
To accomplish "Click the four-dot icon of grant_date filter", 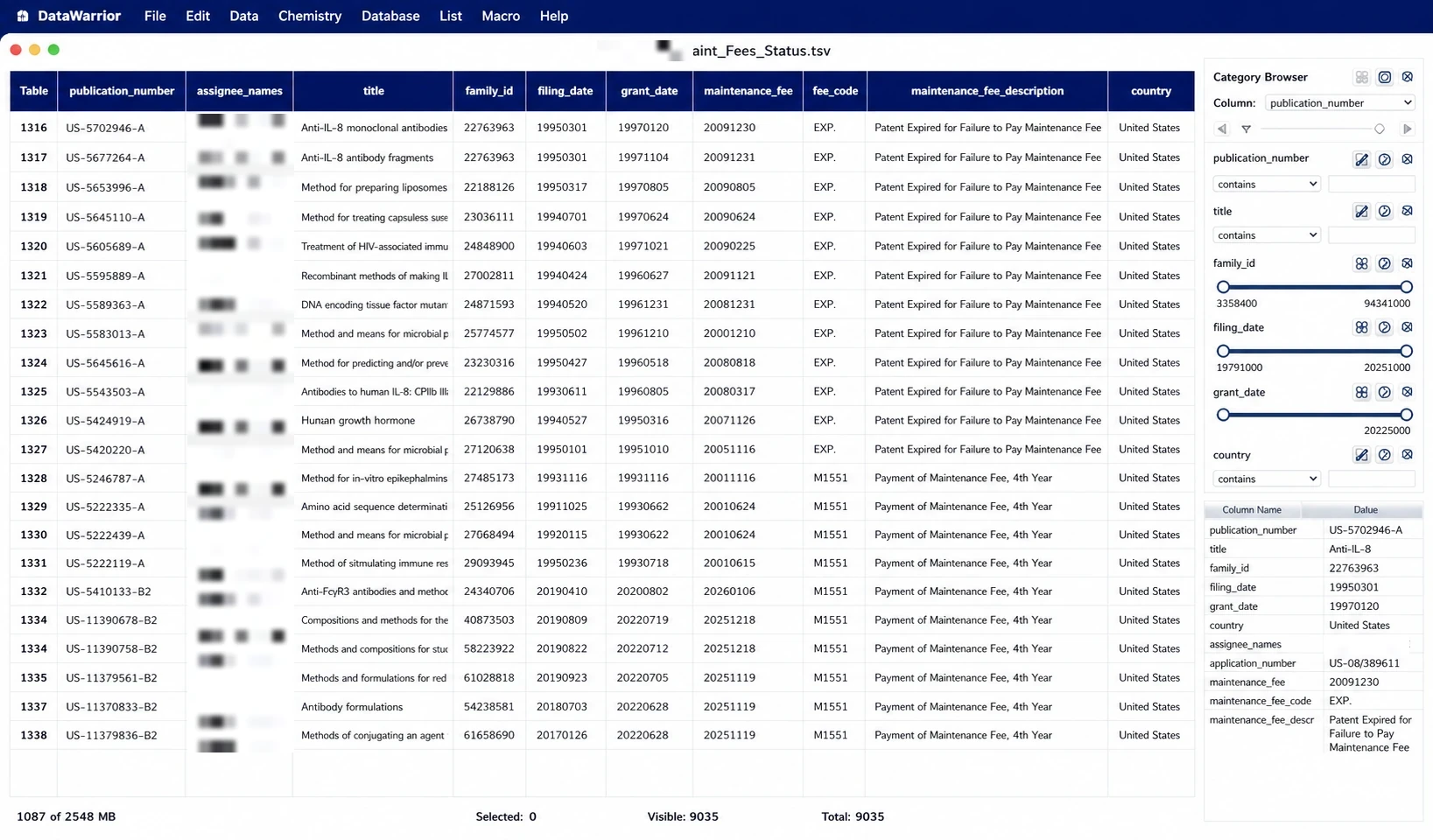I will coord(1361,392).
